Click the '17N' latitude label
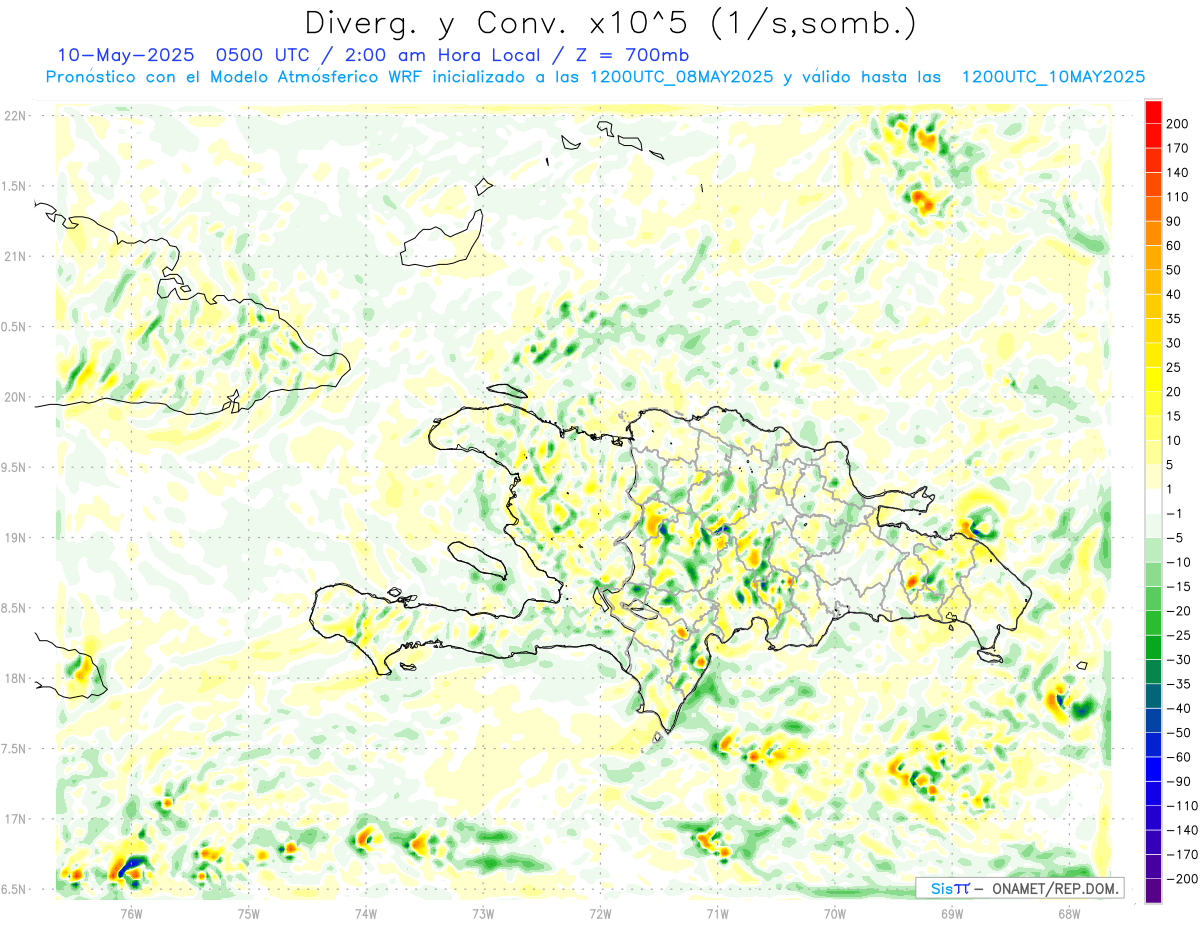This screenshot has height=927, width=1200. [x=13, y=819]
